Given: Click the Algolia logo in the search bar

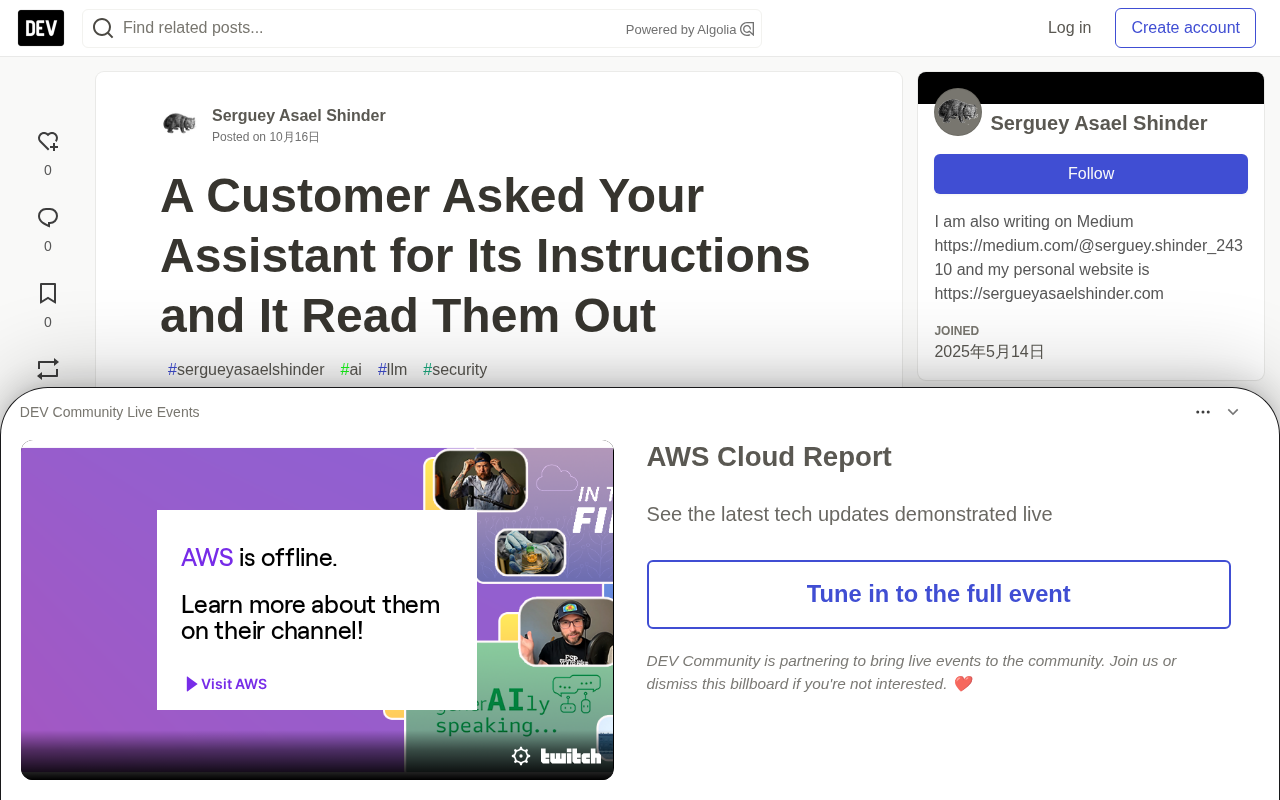Looking at the screenshot, I should pos(747,29).
